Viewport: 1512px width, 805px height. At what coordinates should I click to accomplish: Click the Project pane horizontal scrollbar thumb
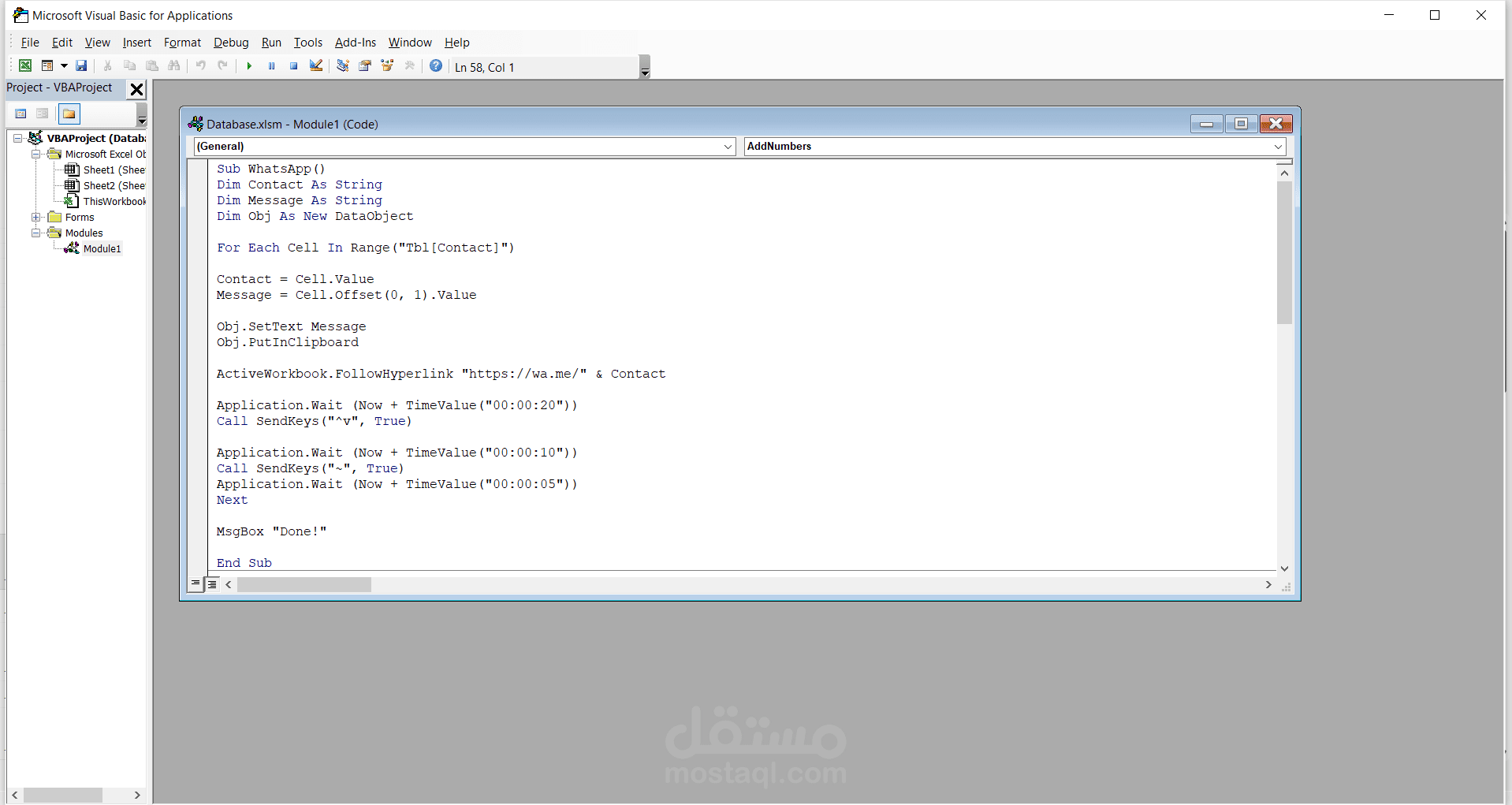[62, 796]
